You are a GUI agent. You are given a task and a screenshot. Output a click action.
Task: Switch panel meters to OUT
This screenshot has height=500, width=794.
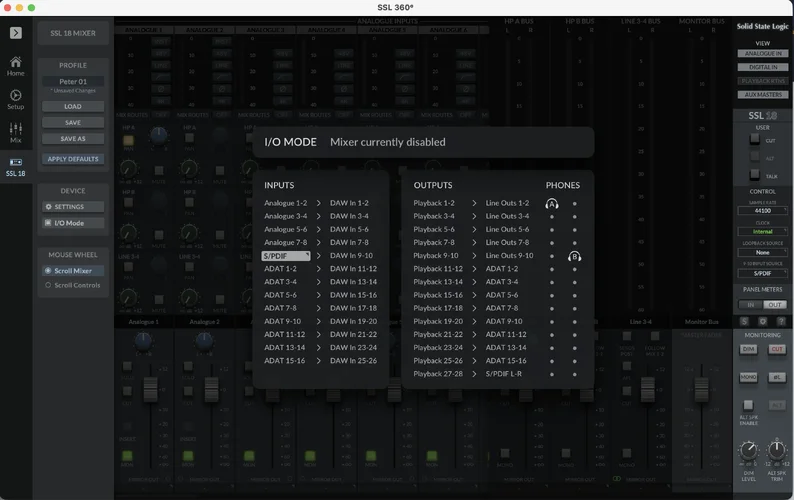tap(775, 304)
